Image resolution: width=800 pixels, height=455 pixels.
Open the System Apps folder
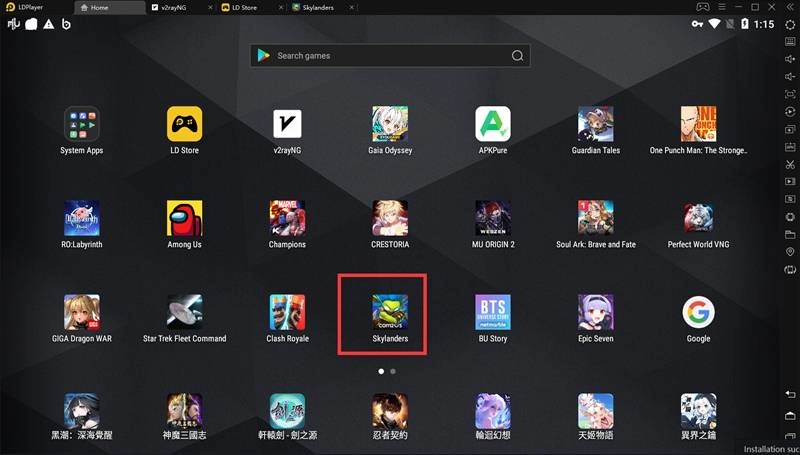[x=81, y=123]
